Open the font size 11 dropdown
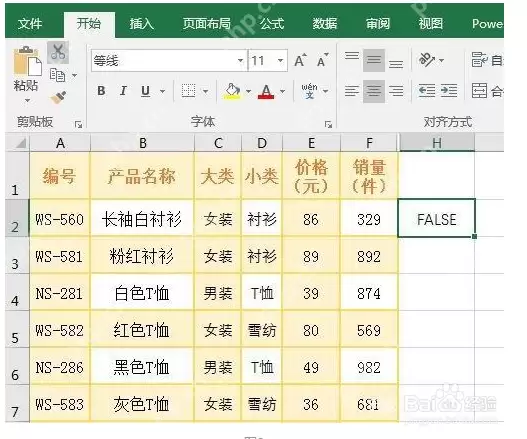Image resolution: width=527 pixels, height=439 pixels. click(x=280, y=61)
